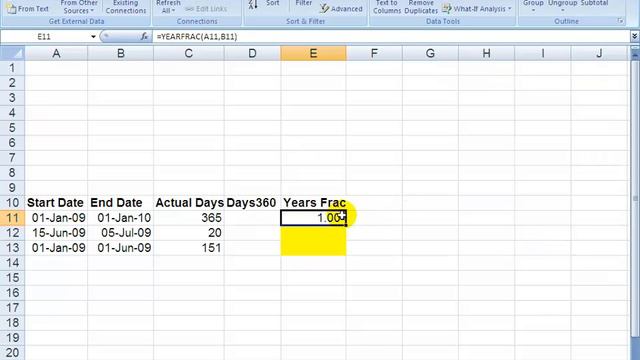Click the Actual Days header cell
The height and width of the screenshot is (360, 640).
point(189,203)
